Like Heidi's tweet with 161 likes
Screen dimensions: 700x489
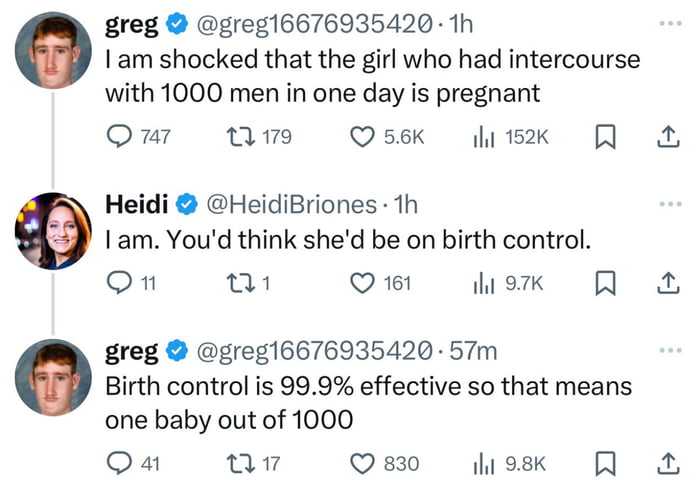pos(363,284)
